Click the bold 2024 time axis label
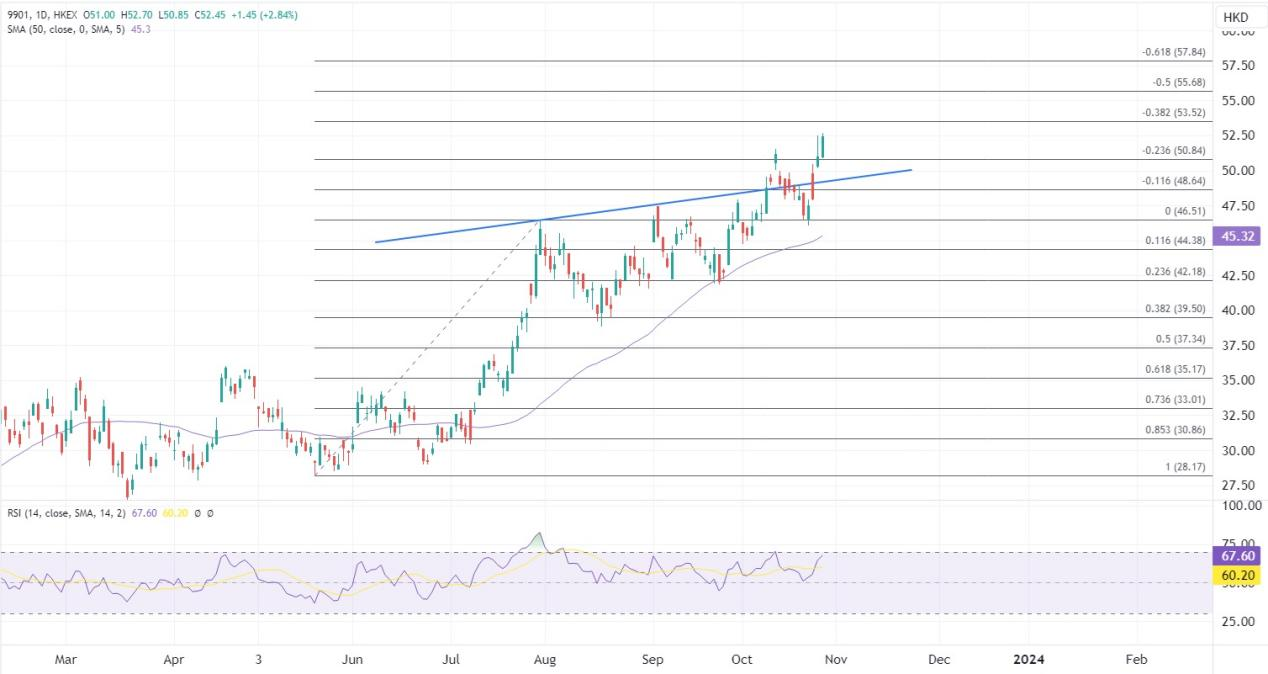1268x674 pixels. pos(1028,660)
